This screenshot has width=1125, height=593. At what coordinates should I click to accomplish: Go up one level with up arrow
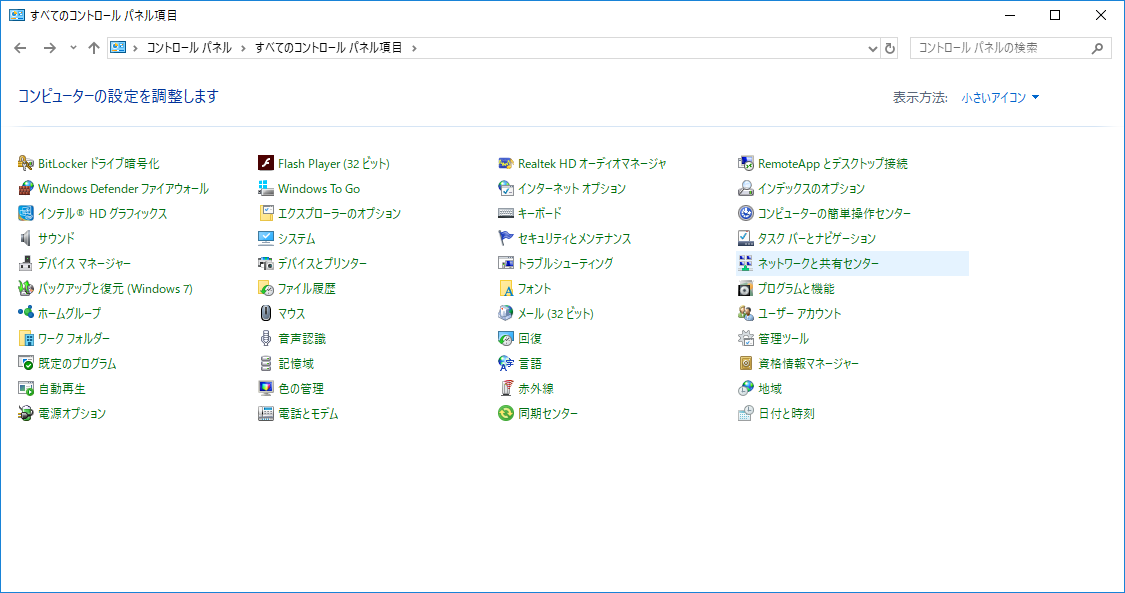(94, 48)
